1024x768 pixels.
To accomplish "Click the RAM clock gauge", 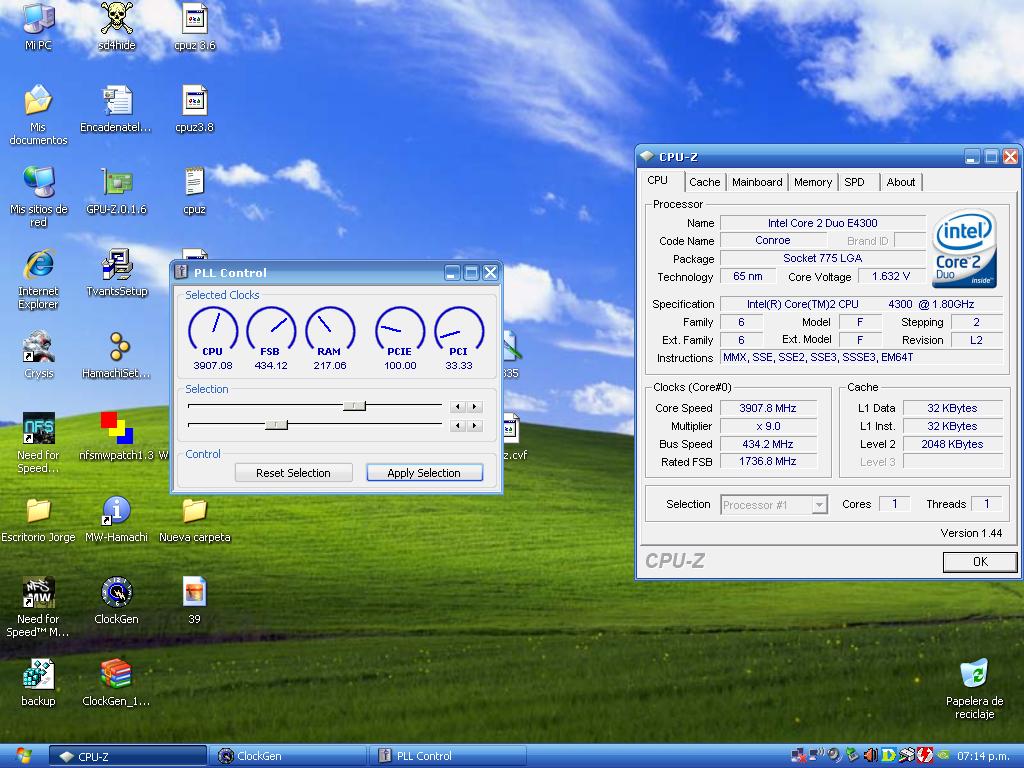I will pyautogui.click(x=330, y=332).
